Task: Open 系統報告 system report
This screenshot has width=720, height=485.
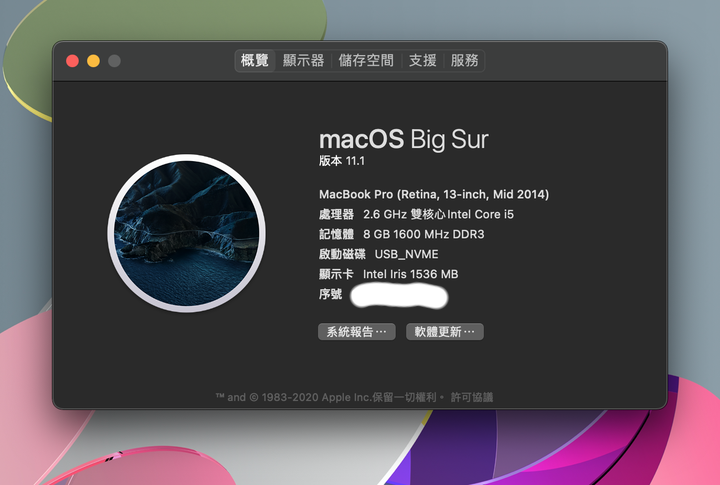Action: [357, 332]
